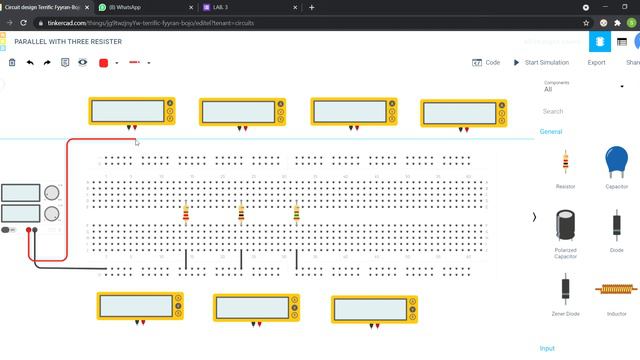Toggle the middle mode button on first bottom multimeter

[178, 306]
